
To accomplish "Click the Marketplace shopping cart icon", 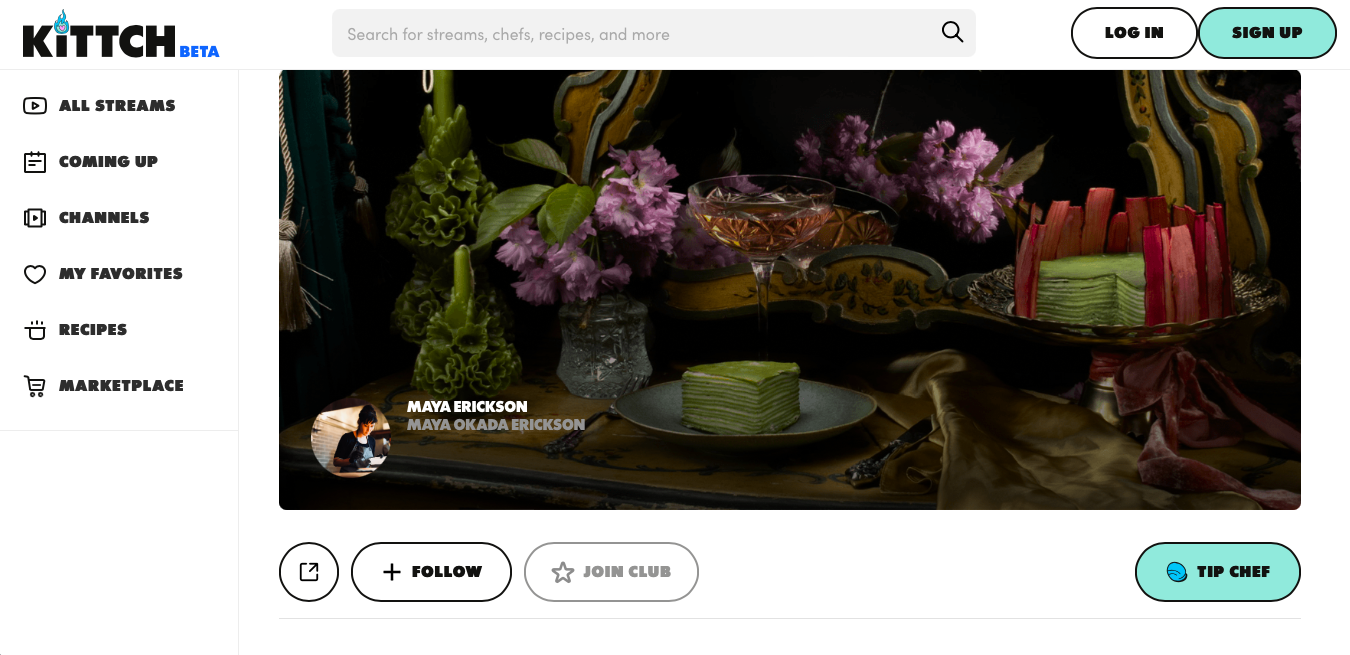I will pyautogui.click(x=35, y=386).
